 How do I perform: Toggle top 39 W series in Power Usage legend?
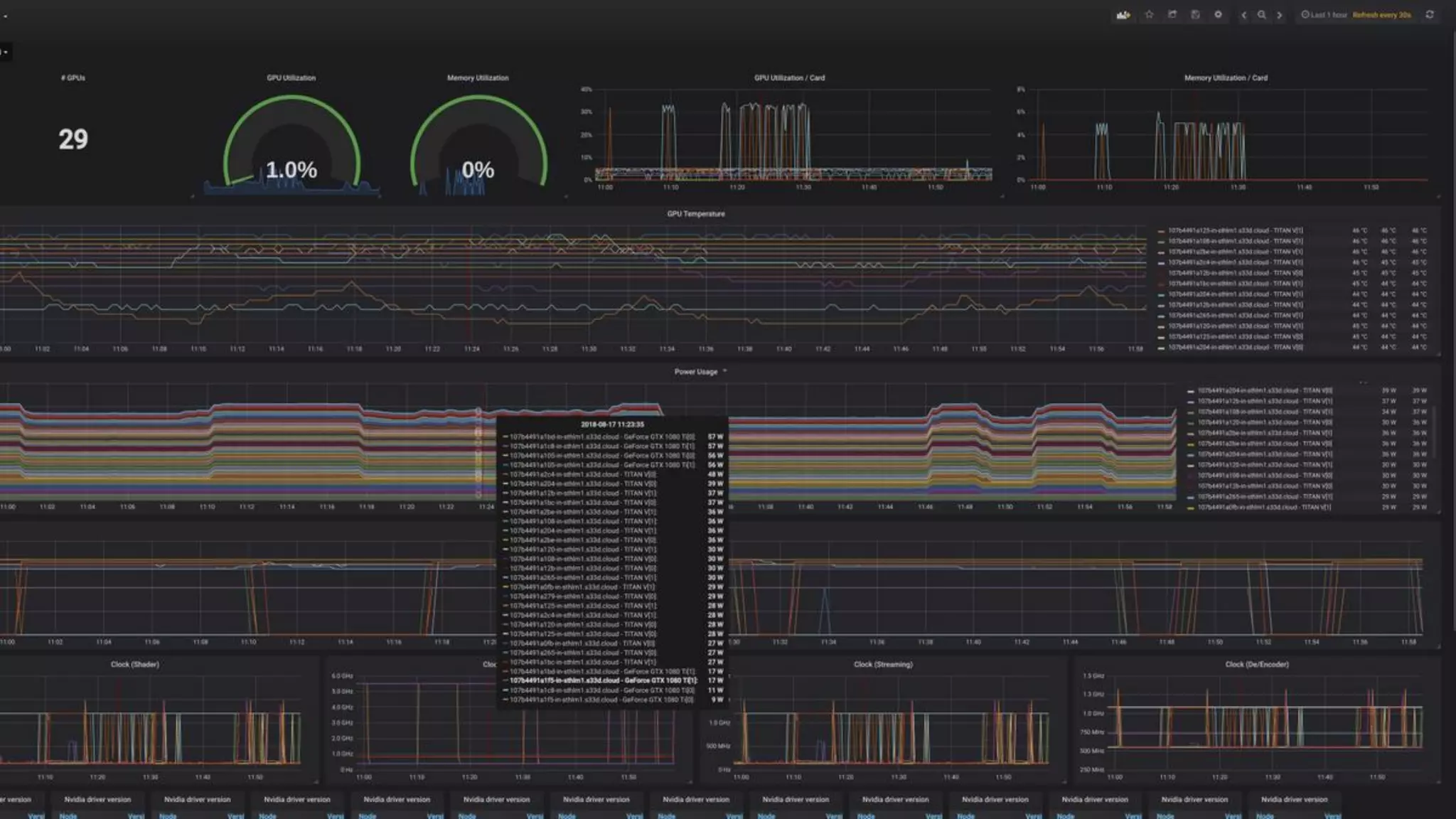tap(1265, 391)
